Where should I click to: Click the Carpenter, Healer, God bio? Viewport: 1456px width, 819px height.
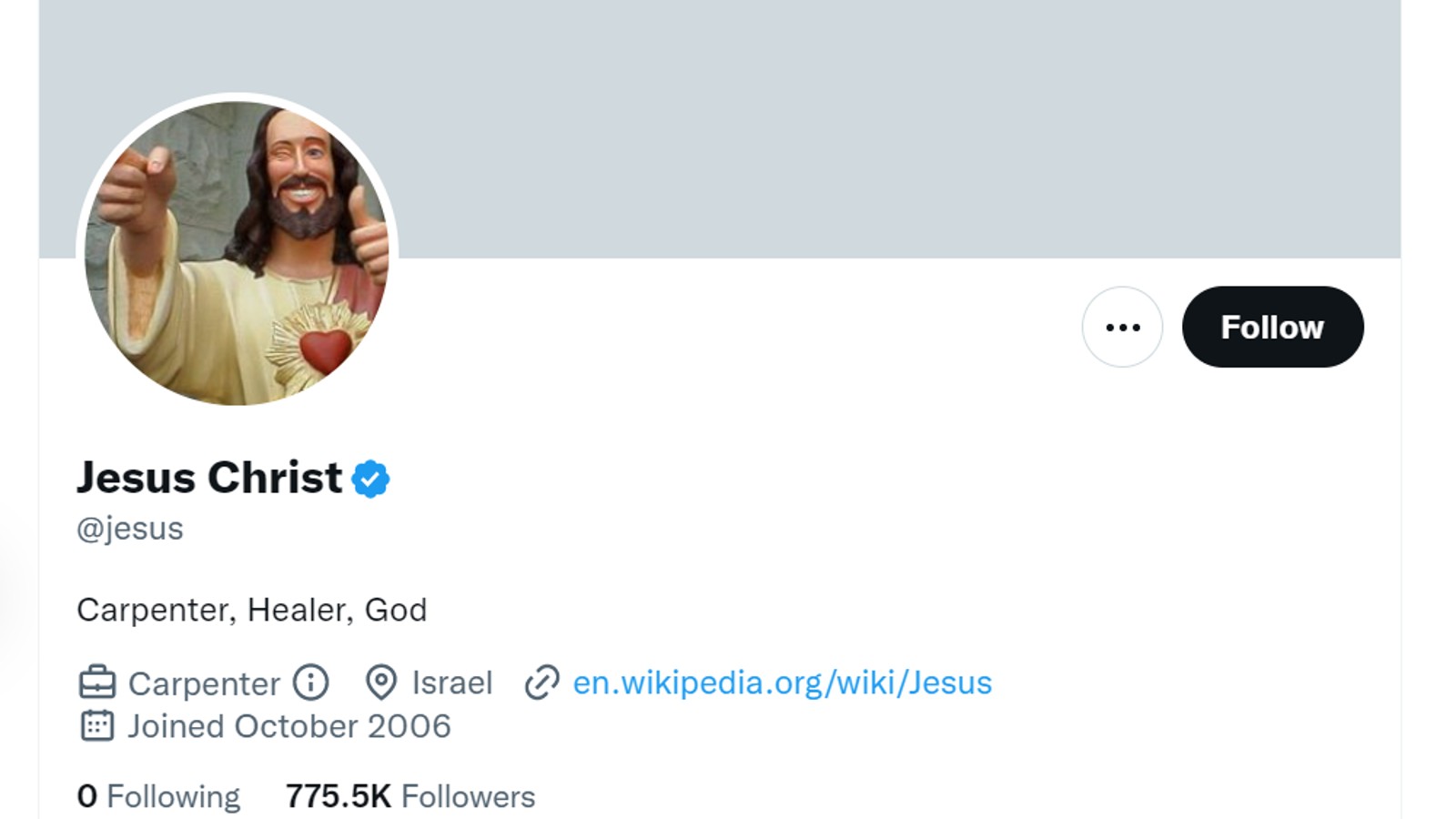pyautogui.click(x=252, y=610)
